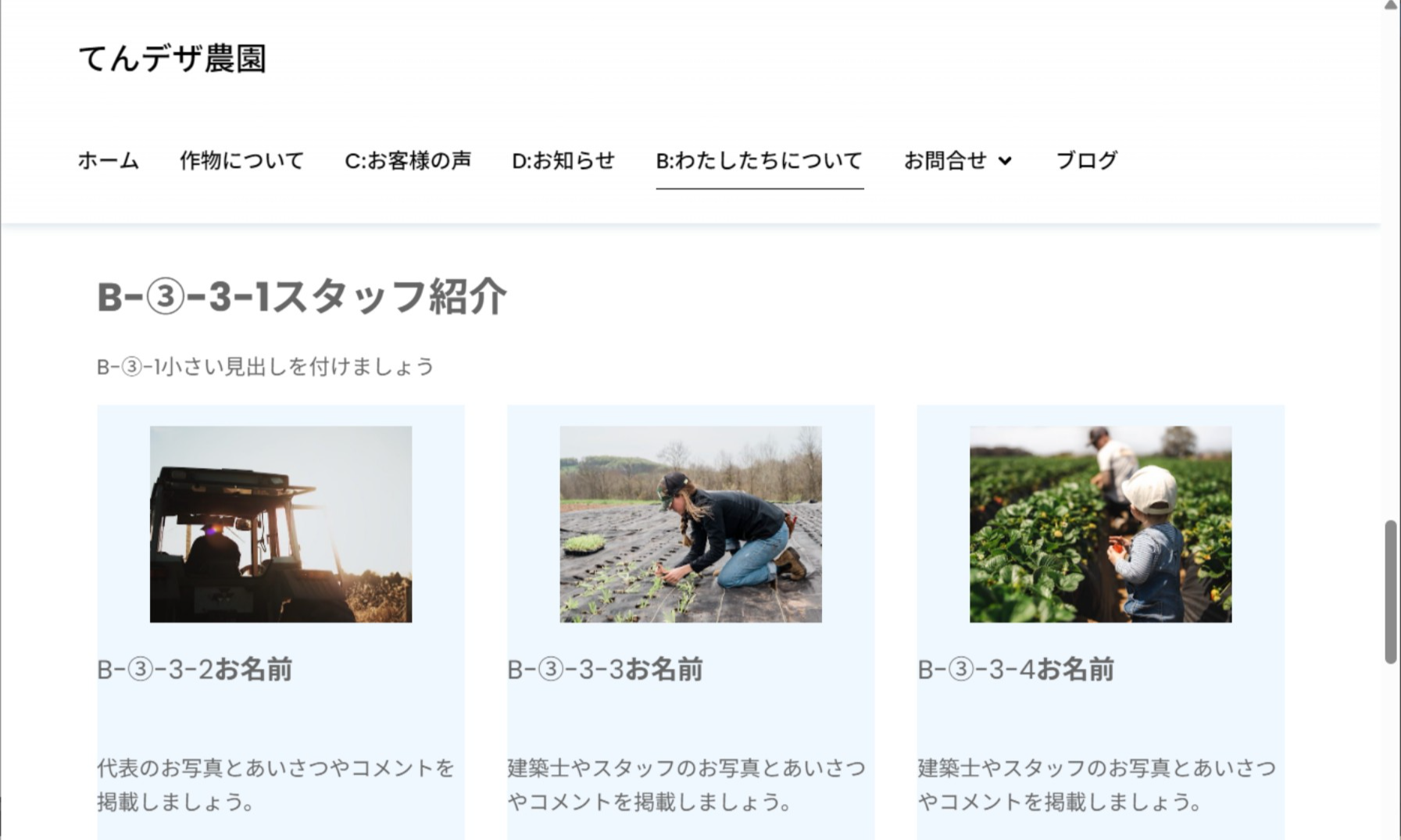This screenshot has width=1401, height=840.
Task: Click the B-③-3-1スタッフ紹介 heading
Action: pos(302,297)
